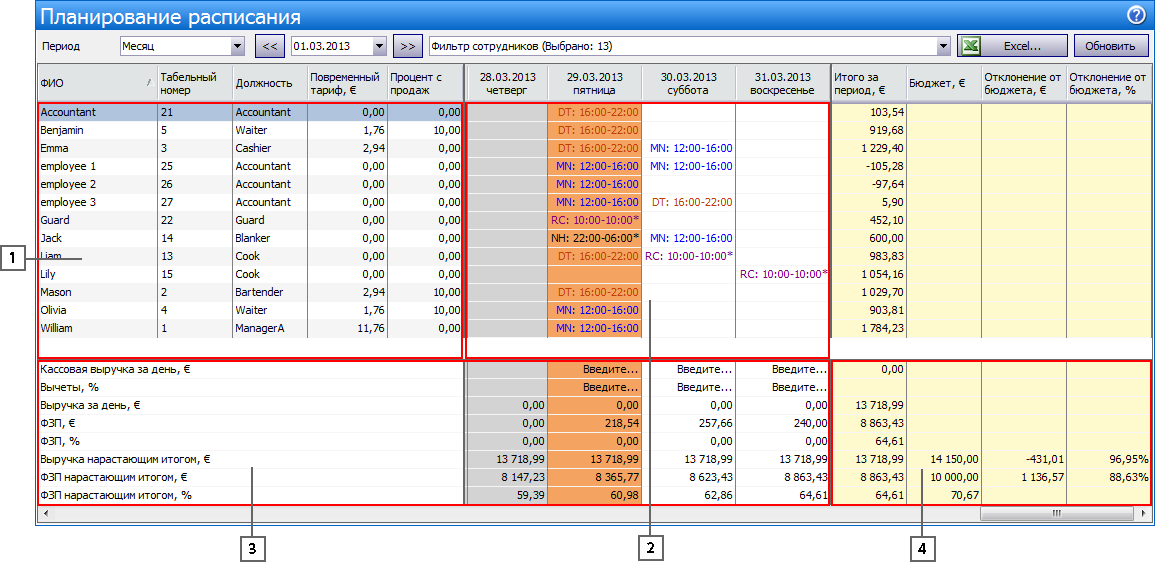Click Введите… for Sunday's Вычеты row
1155x562 pixels.
pyautogui.click(x=799, y=388)
